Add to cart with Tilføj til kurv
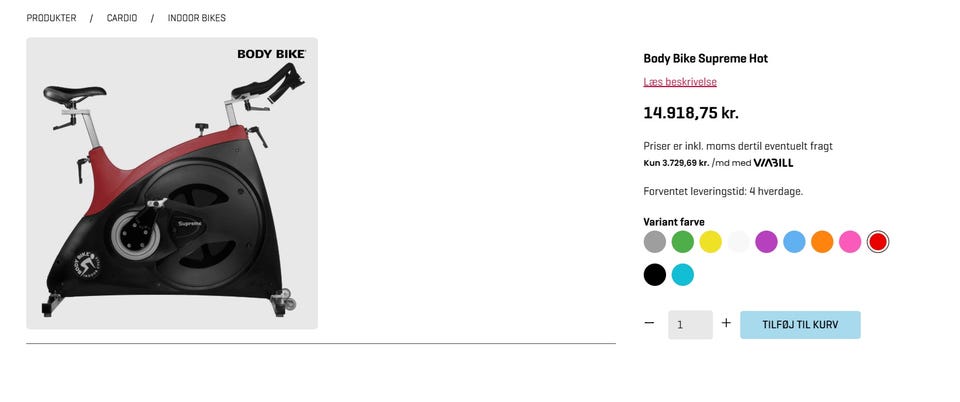 [800, 325]
